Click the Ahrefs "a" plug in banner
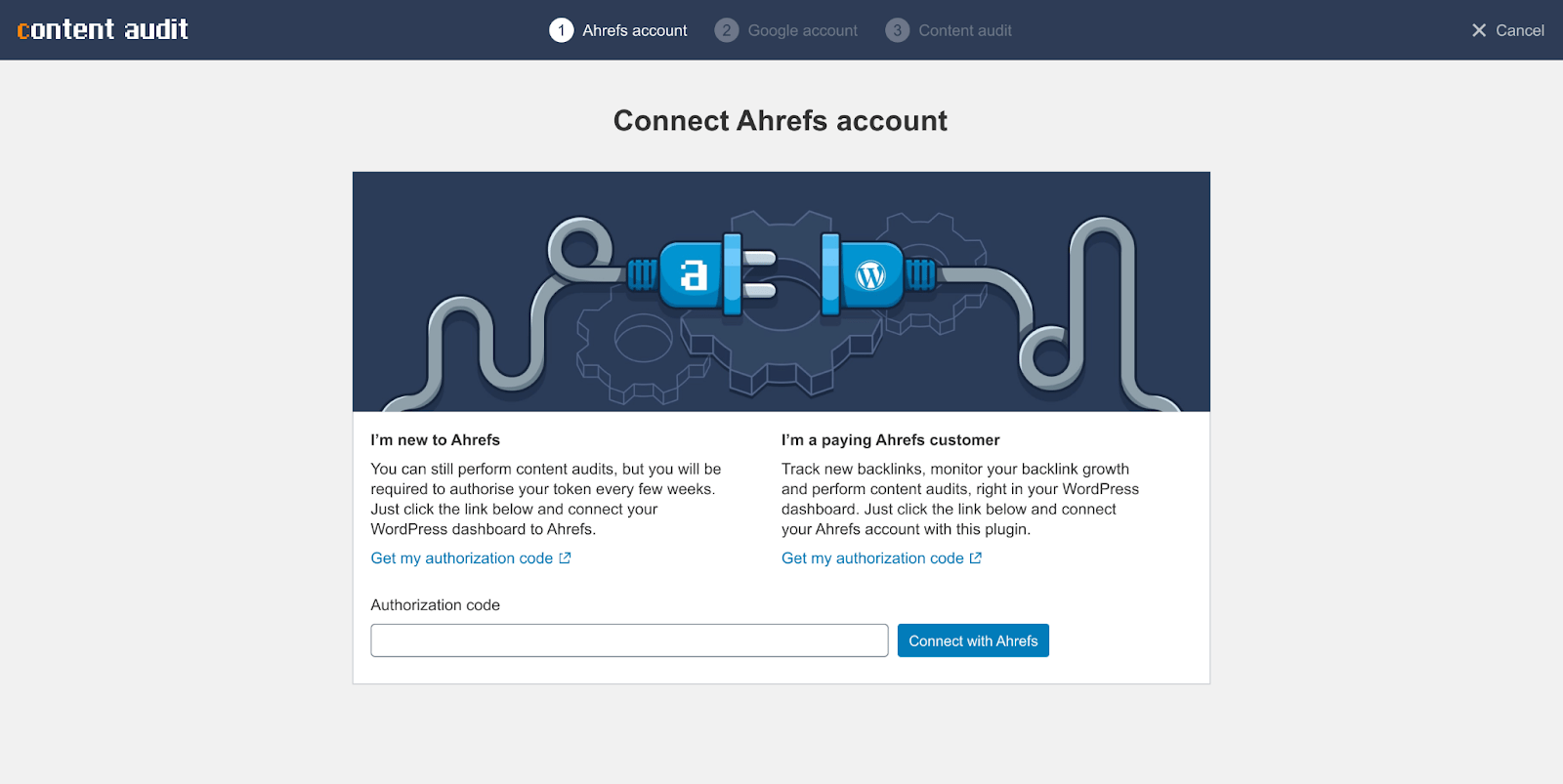 [694, 274]
